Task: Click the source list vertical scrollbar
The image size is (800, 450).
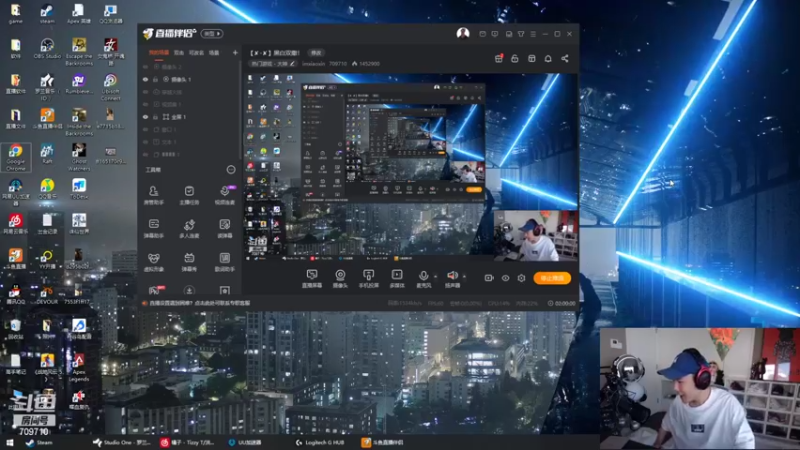Action: 240,110
